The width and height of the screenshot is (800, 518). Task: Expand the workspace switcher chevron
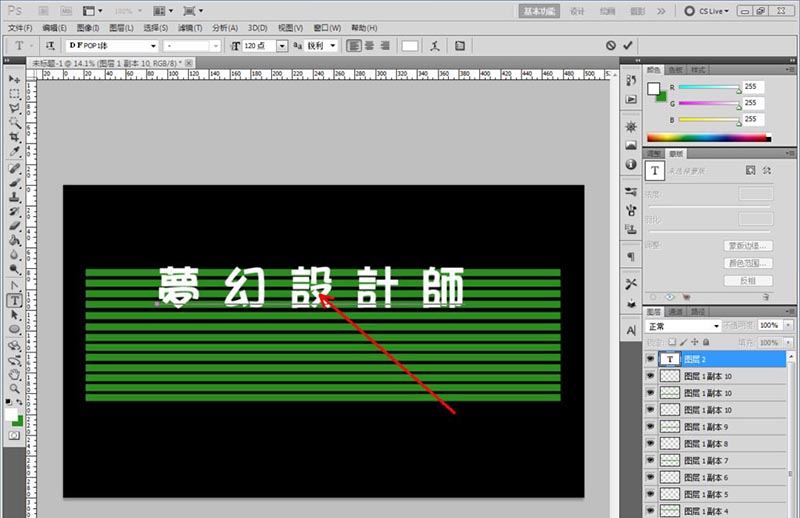coord(661,11)
